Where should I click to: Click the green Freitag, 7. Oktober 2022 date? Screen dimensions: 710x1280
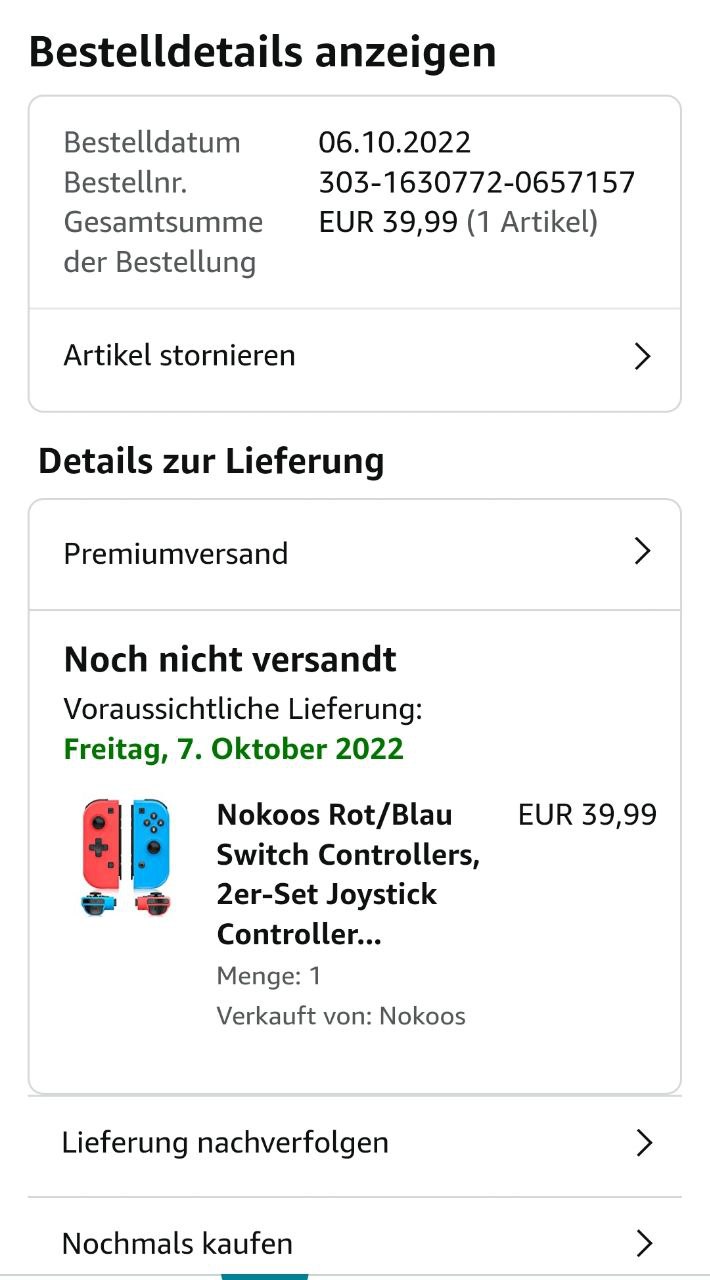pos(234,749)
